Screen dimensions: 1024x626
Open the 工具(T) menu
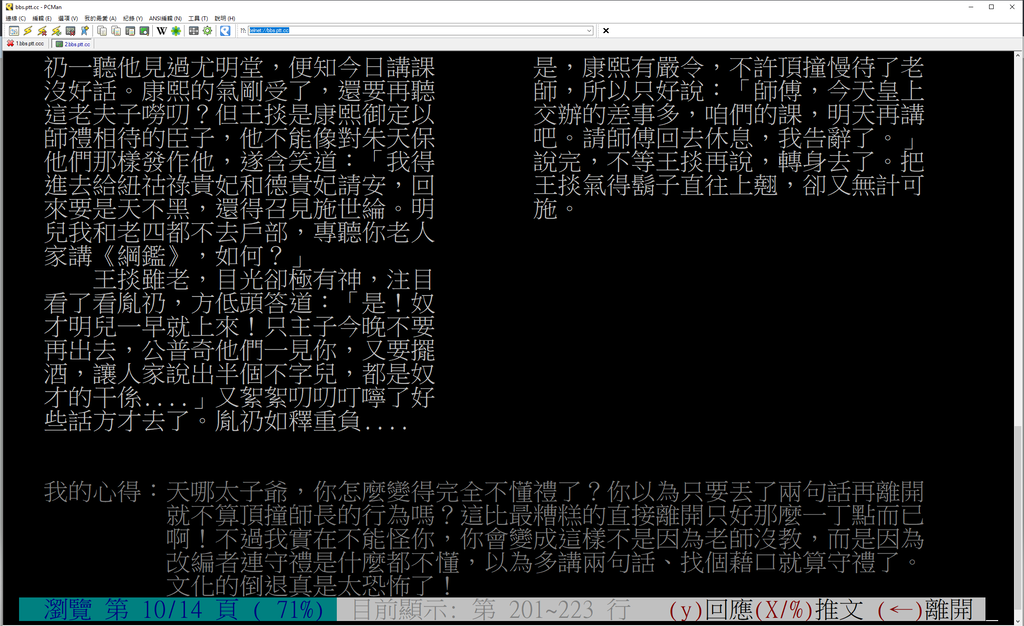pyautogui.click(x=198, y=18)
